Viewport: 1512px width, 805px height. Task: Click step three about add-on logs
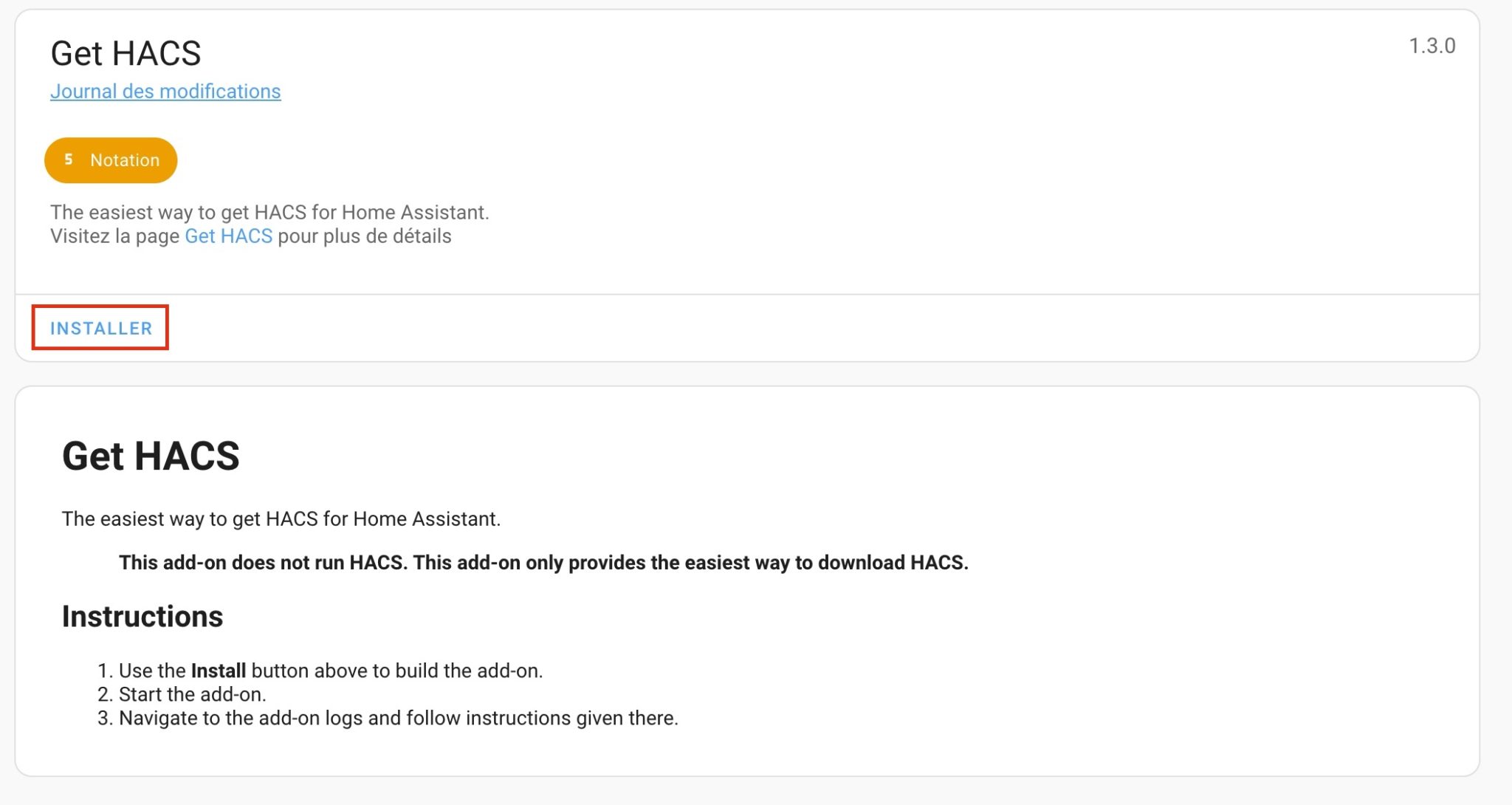(399, 717)
